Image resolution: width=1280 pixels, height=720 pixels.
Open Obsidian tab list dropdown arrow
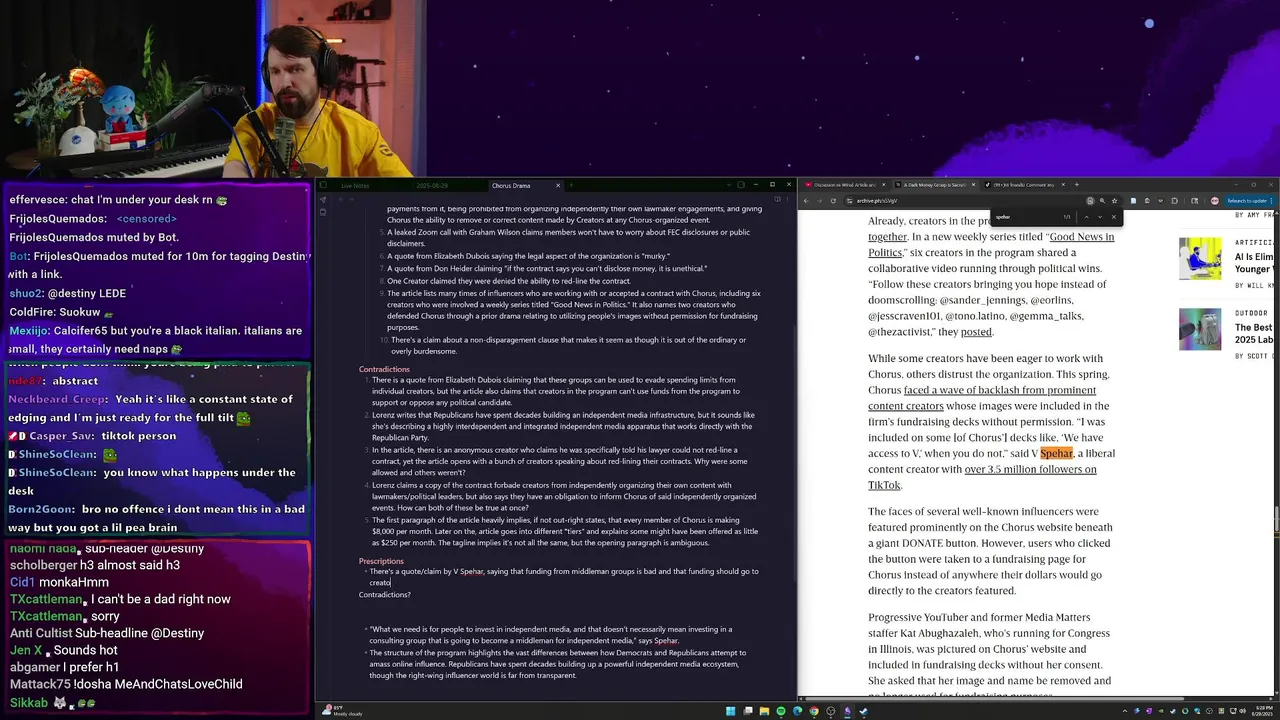pyautogui.click(x=729, y=185)
